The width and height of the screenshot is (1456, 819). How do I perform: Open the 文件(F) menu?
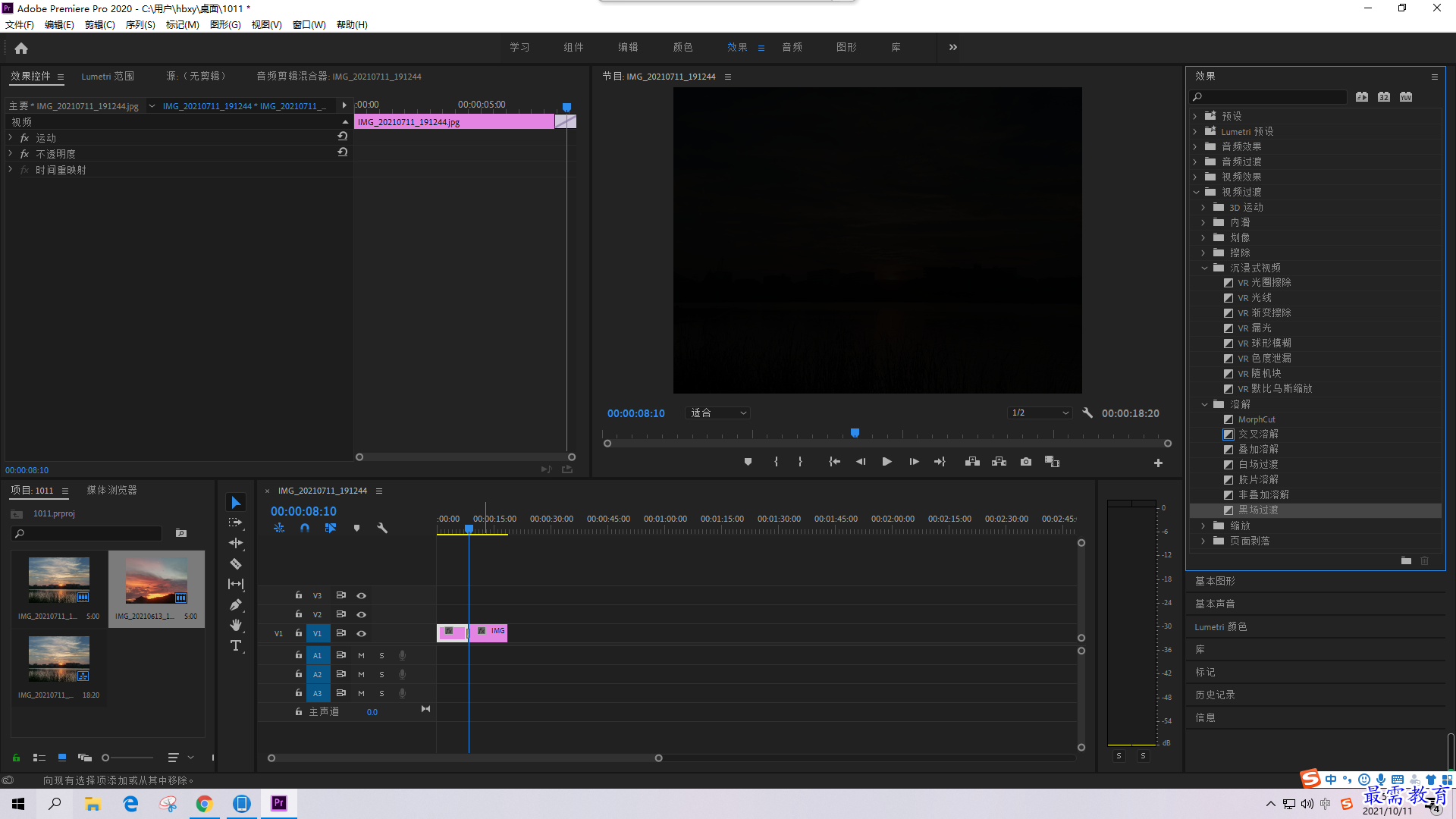pos(20,25)
